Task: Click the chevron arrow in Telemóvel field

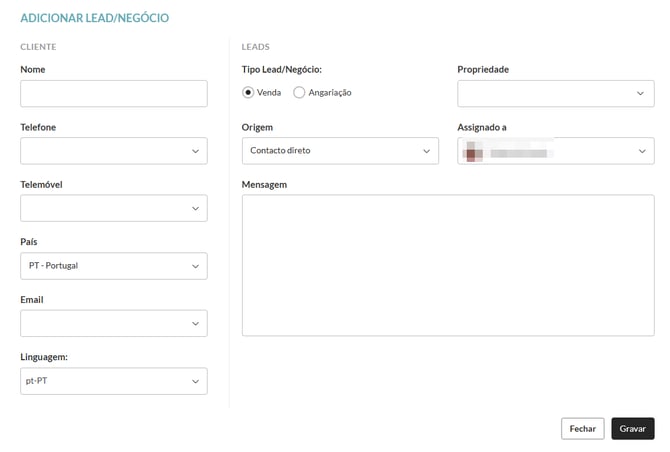Action: (x=195, y=208)
